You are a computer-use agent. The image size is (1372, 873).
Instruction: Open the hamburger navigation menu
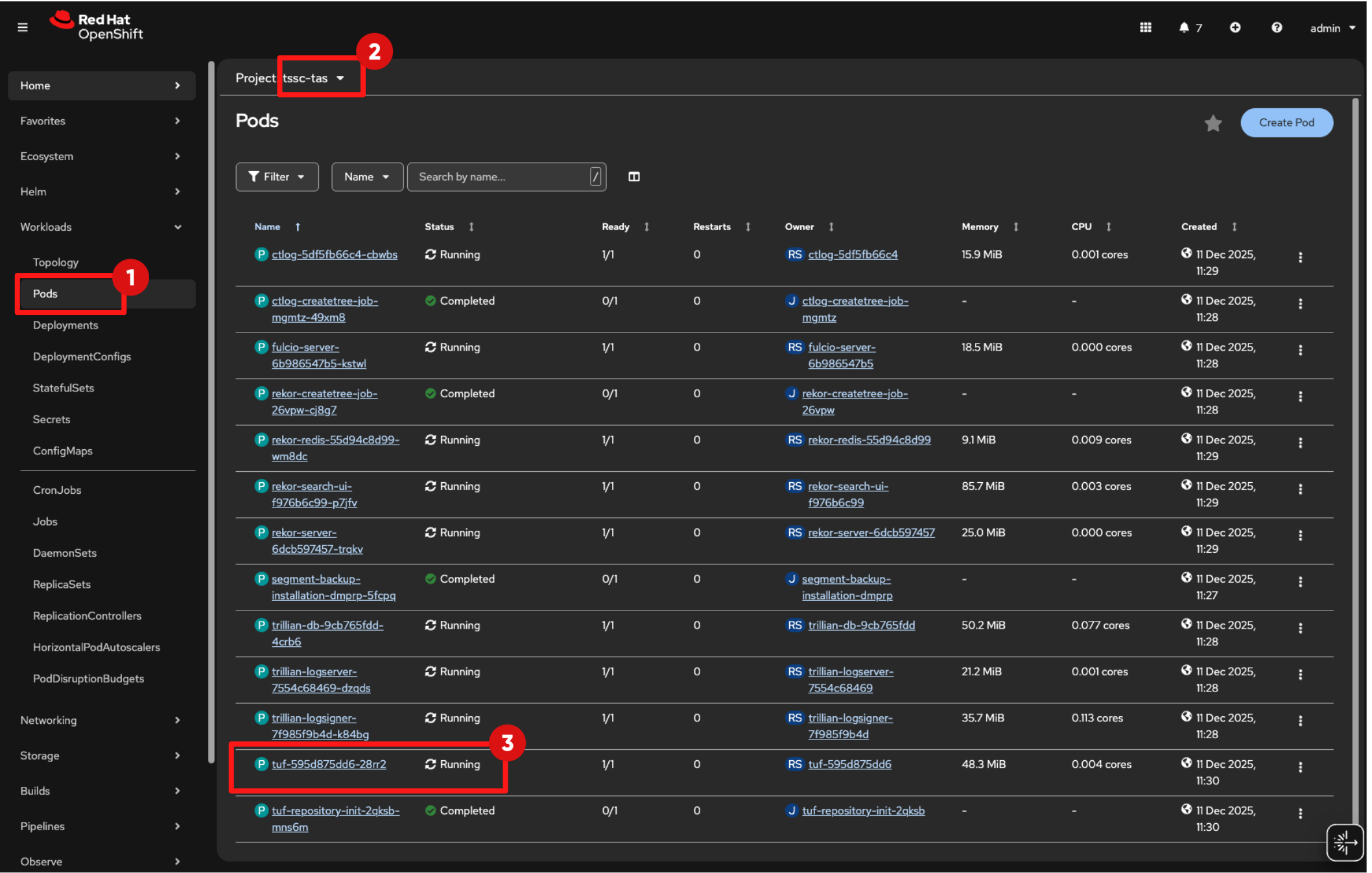pyautogui.click(x=23, y=27)
